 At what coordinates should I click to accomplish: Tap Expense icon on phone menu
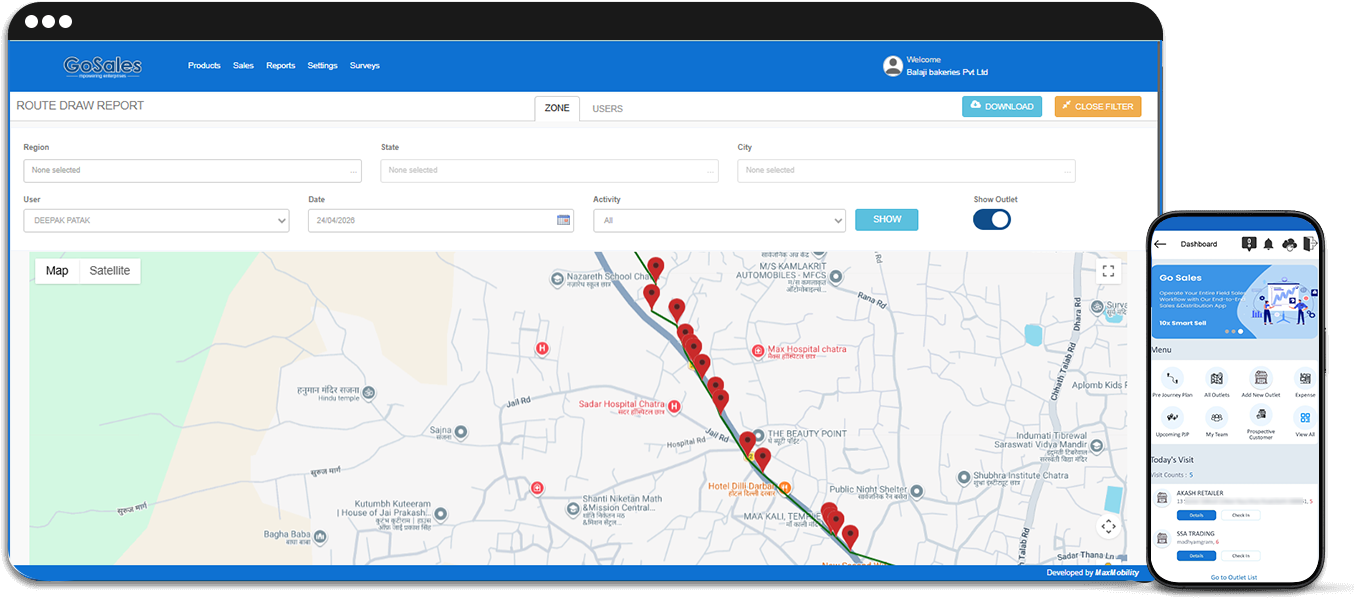click(1305, 379)
